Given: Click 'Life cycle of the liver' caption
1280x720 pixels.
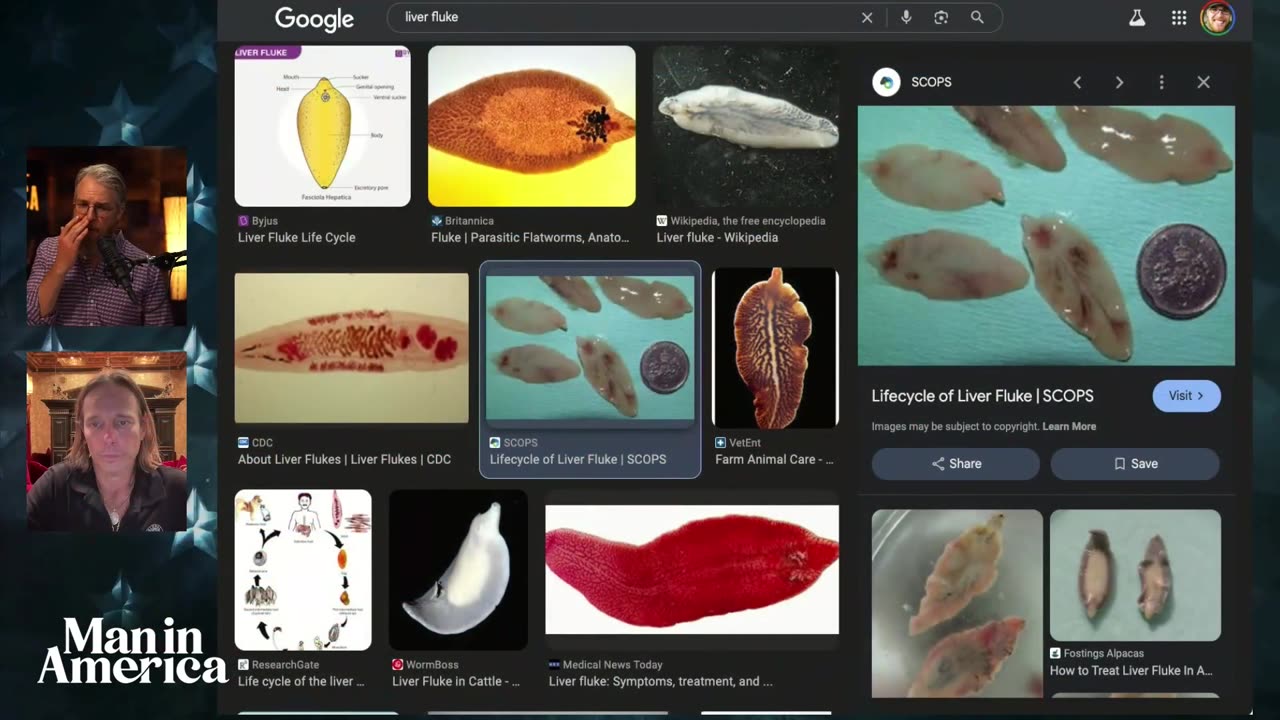Looking at the screenshot, I should click(x=301, y=682).
